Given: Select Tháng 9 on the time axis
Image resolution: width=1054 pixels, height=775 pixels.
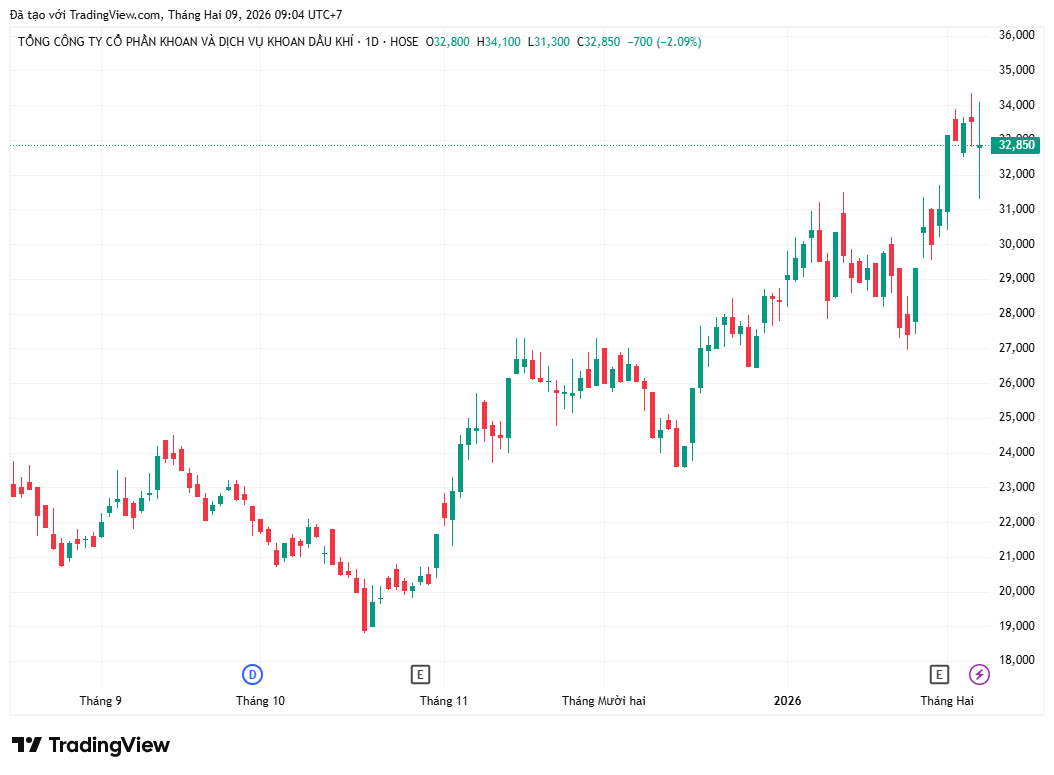Looking at the screenshot, I should (x=101, y=701).
